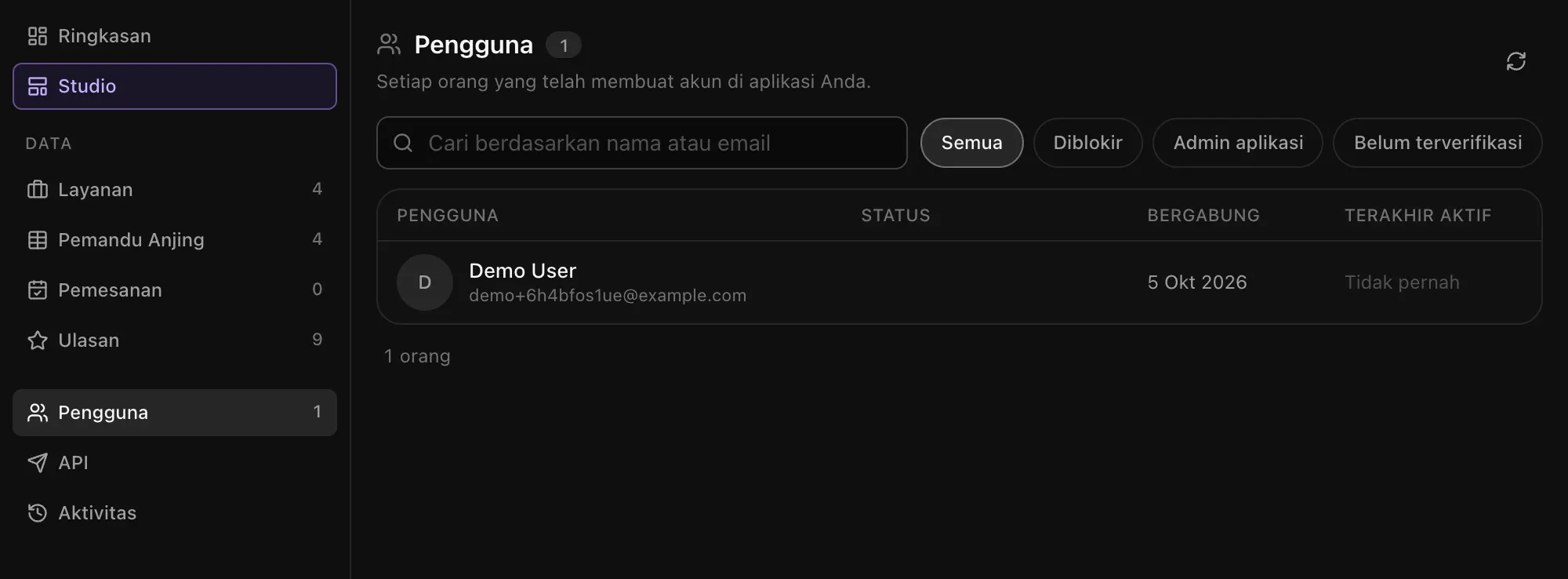Click the refresh icon at top right
This screenshot has width=1568, height=579.
(x=1515, y=61)
